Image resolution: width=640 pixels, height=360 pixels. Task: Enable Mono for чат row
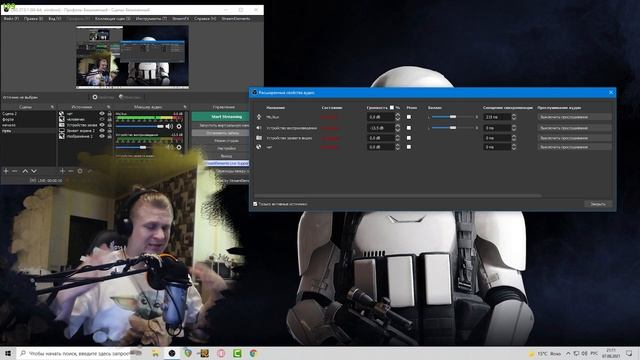[409, 147]
